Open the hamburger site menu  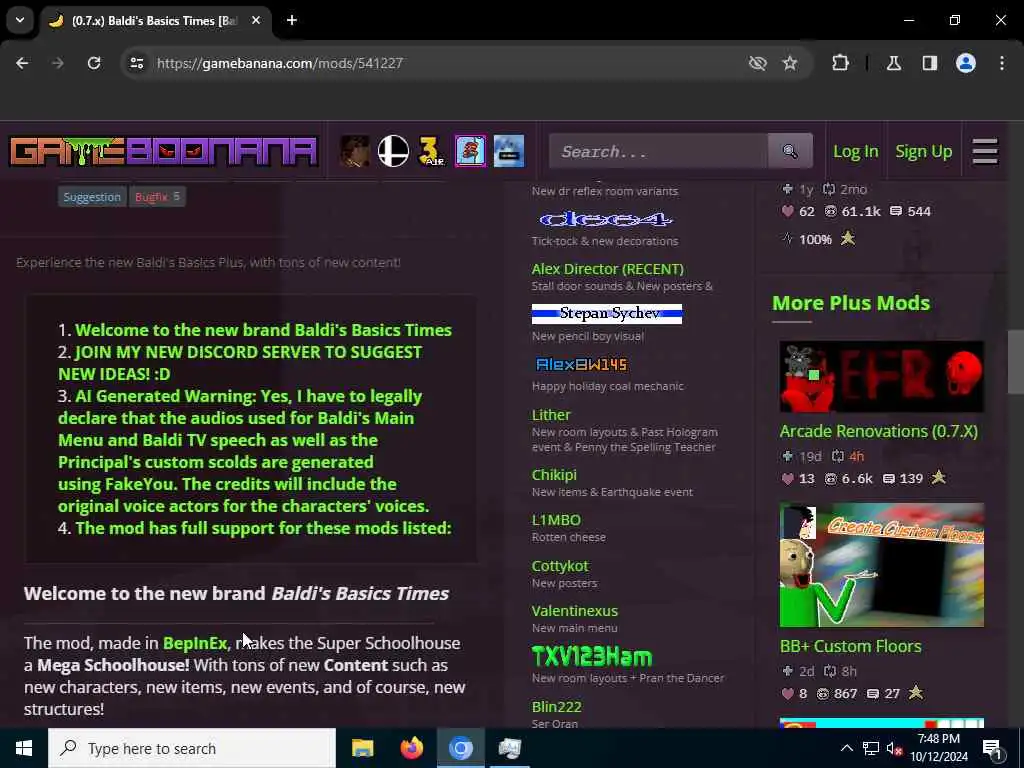tap(985, 152)
